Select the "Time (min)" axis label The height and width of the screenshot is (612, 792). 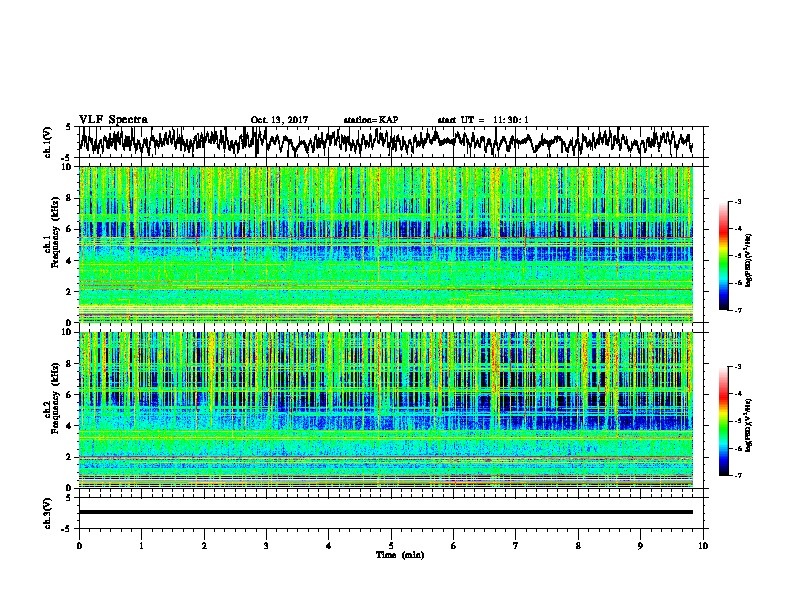click(400, 555)
